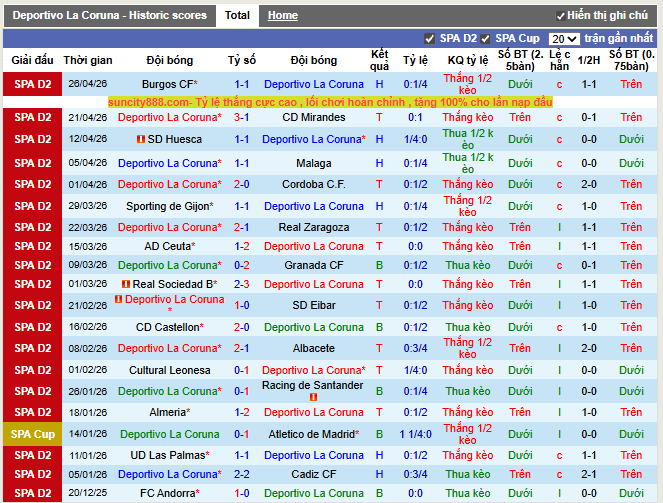This screenshot has width=663, height=503.
Task: Open UD Las Palmas team link
Action: tap(167, 455)
